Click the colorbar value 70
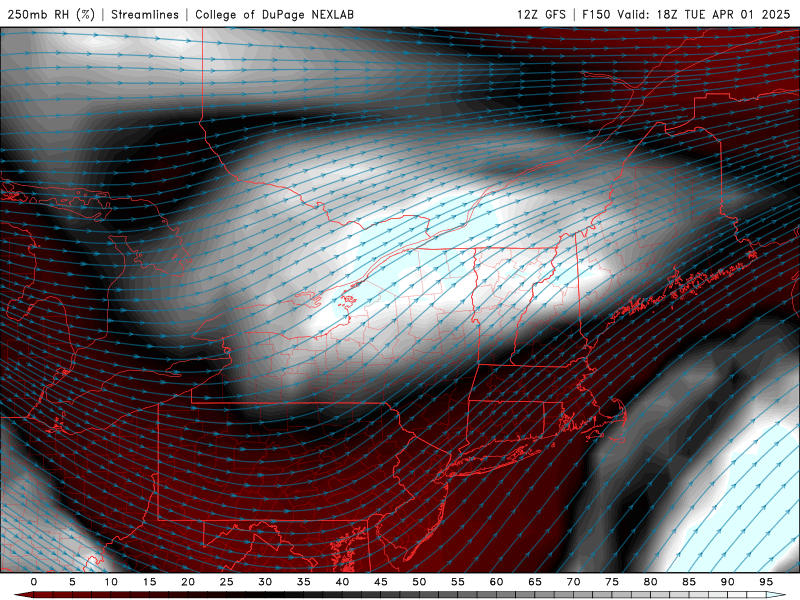Viewport: 800px width, 600px height. pyautogui.click(x=573, y=582)
